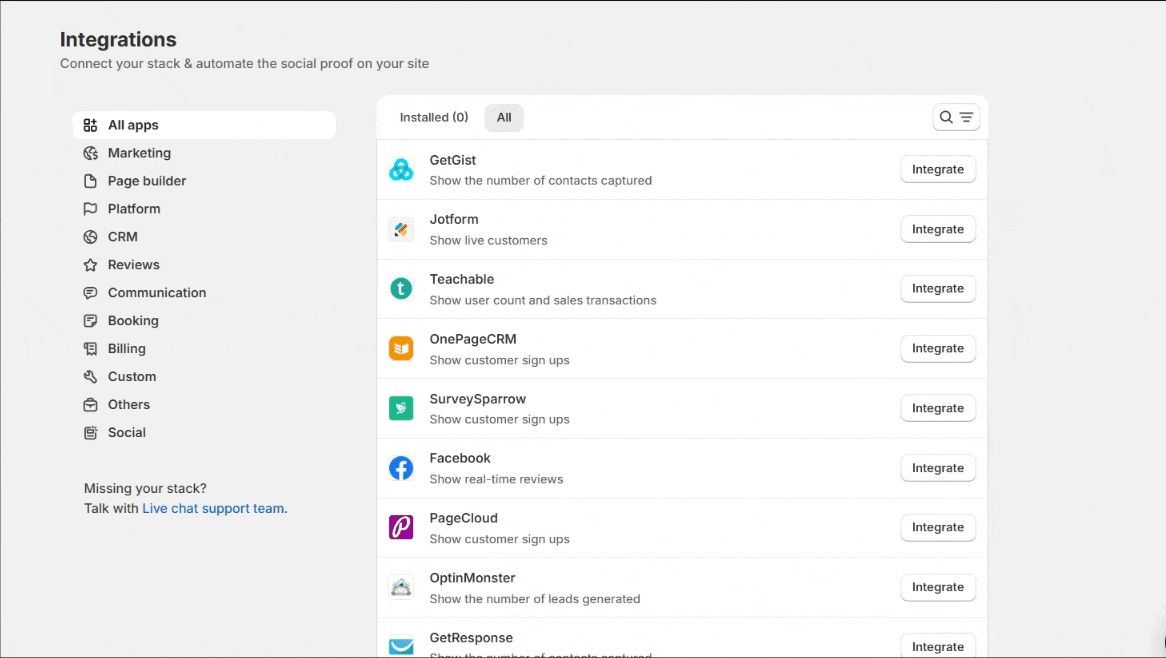Click the Live chat support team link
This screenshot has height=658, width=1166.
point(213,508)
